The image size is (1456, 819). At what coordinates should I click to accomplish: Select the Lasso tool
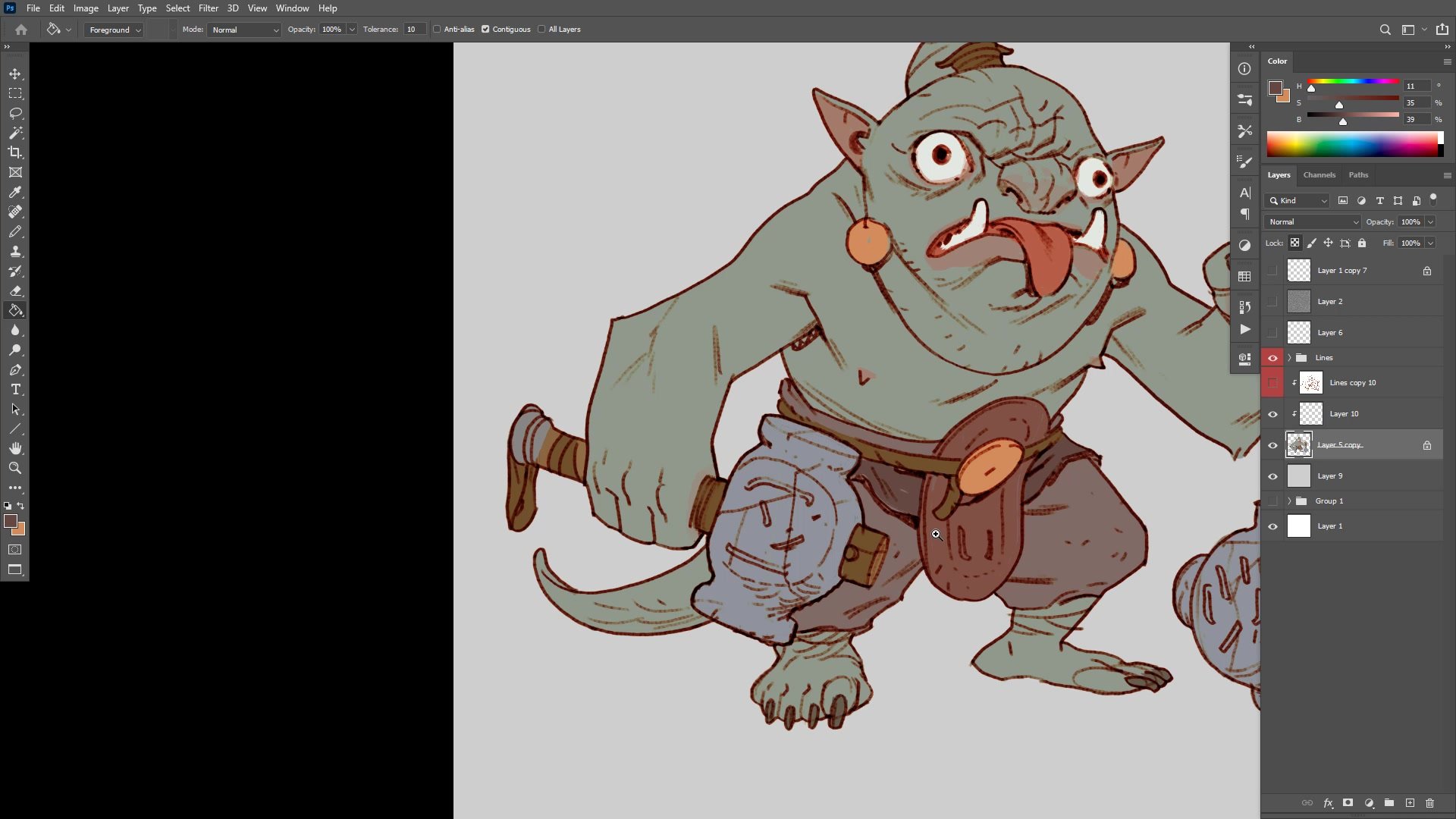(x=15, y=113)
